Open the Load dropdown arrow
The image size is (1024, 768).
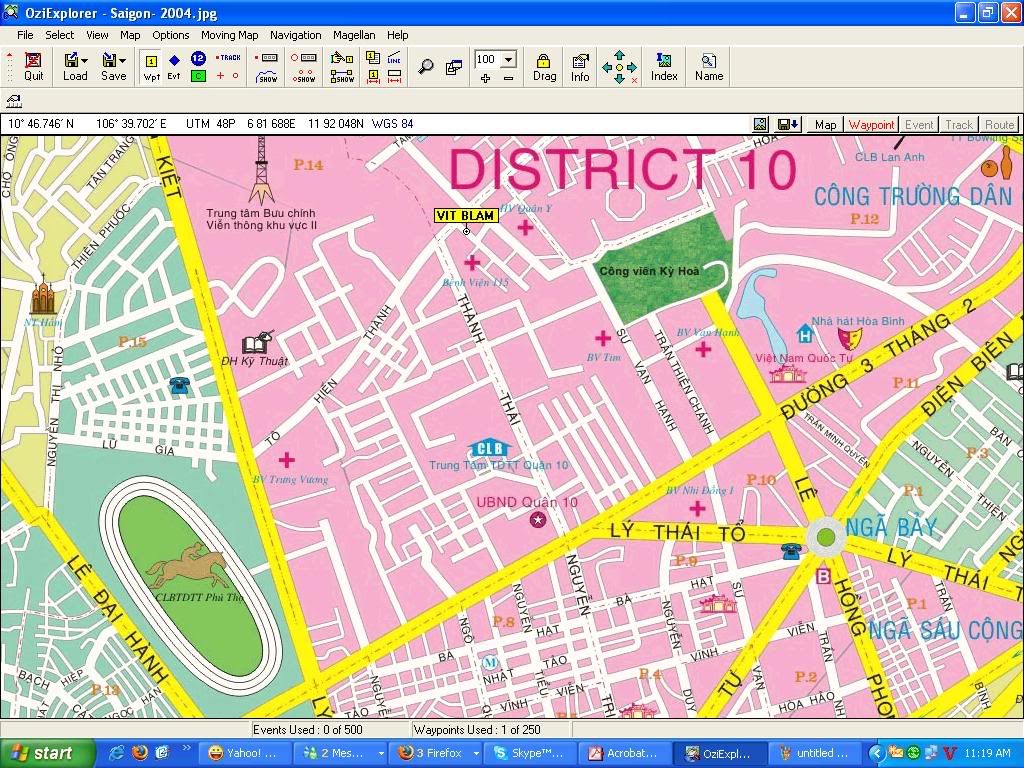84,61
